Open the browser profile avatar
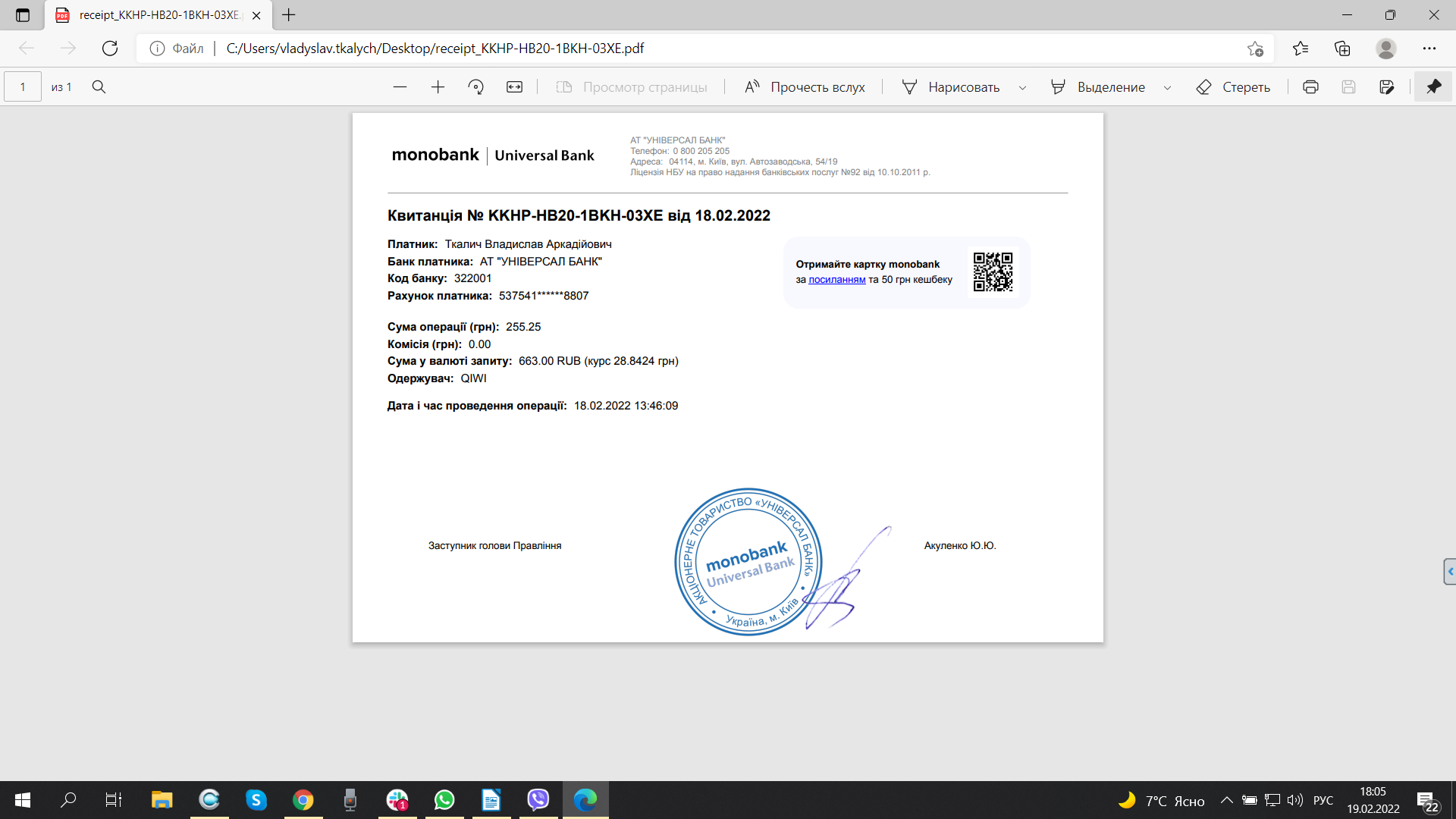The height and width of the screenshot is (819, 1456). coord(1386,49)
